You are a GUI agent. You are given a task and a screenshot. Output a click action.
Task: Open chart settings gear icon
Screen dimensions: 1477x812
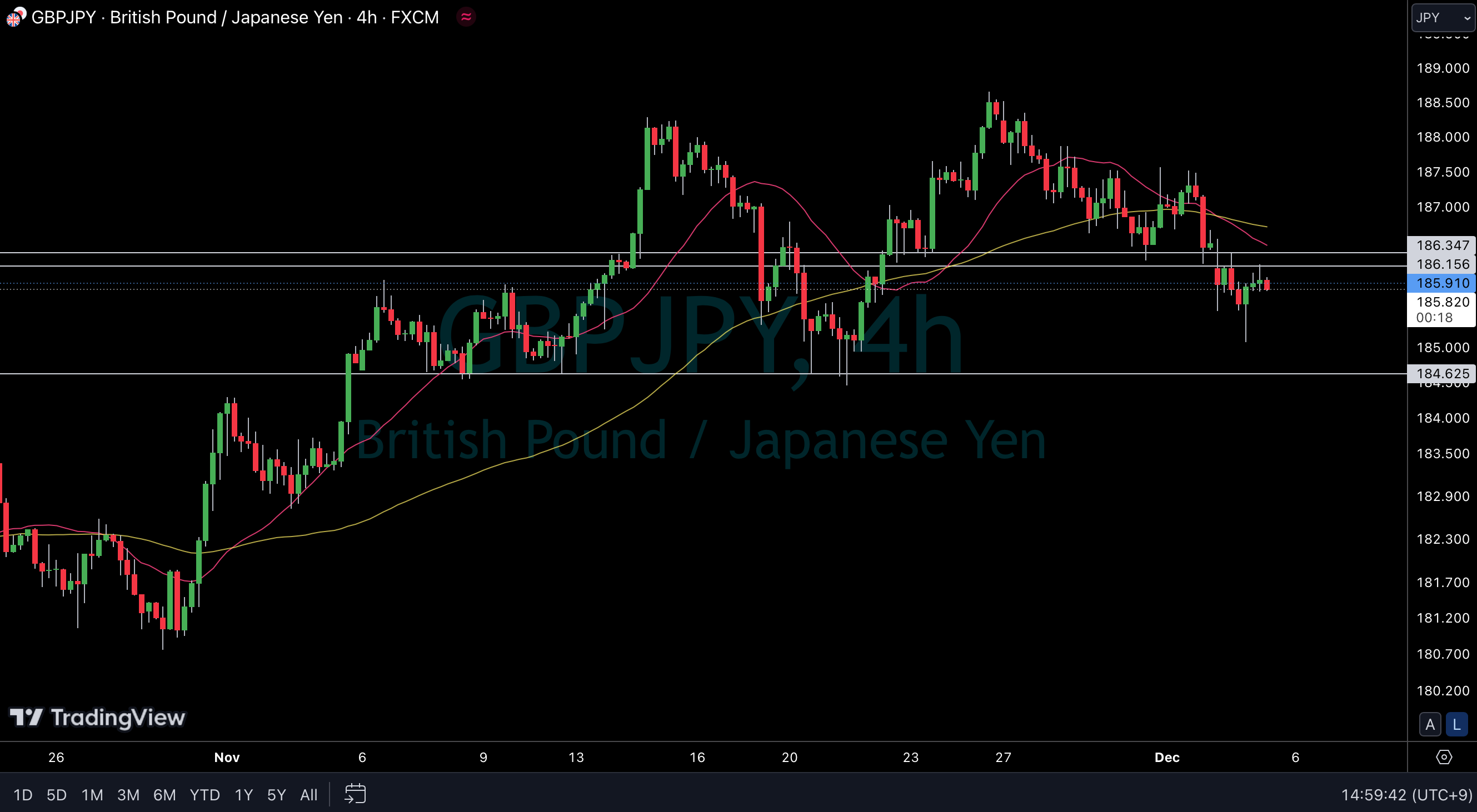pyautogui.click(x=1444, y=757)
